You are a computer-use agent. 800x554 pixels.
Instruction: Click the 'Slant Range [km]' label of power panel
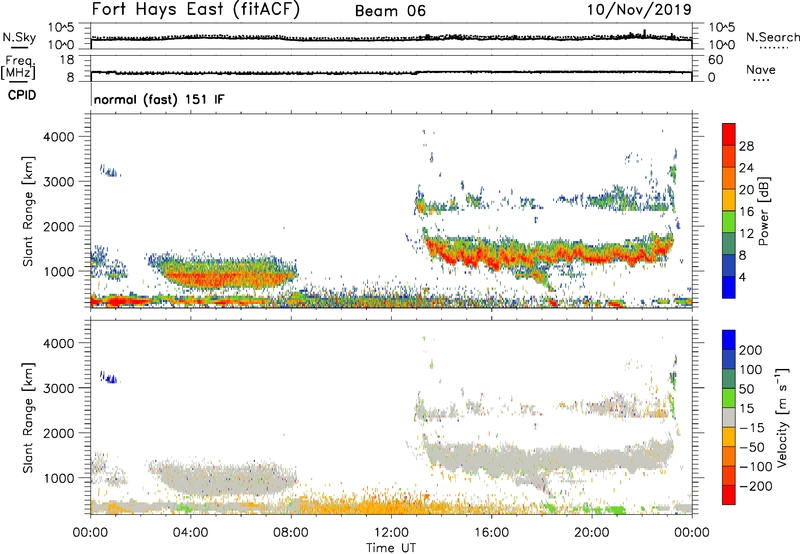[x=28, y=211]
